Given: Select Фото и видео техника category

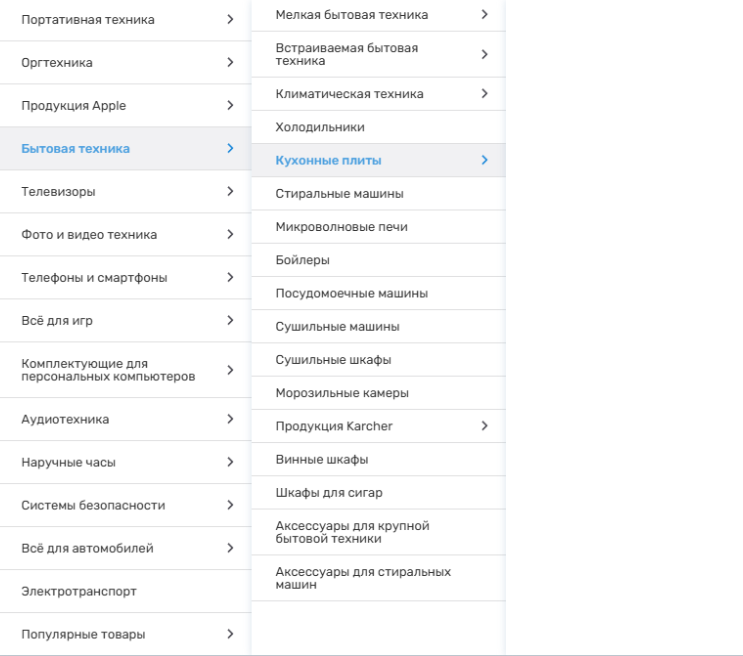Looking at the screenshot, I should click(x=89, y=235).
